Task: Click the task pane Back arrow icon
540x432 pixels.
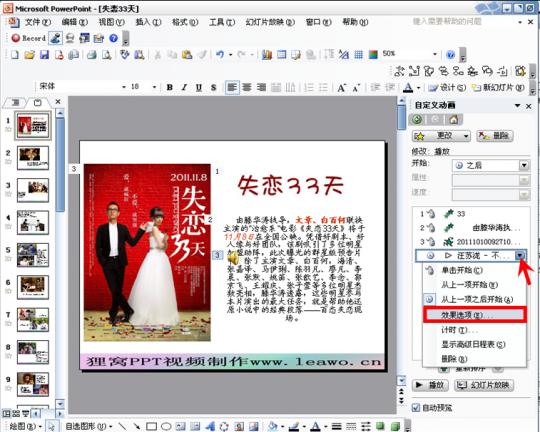Action: point(417,120)
